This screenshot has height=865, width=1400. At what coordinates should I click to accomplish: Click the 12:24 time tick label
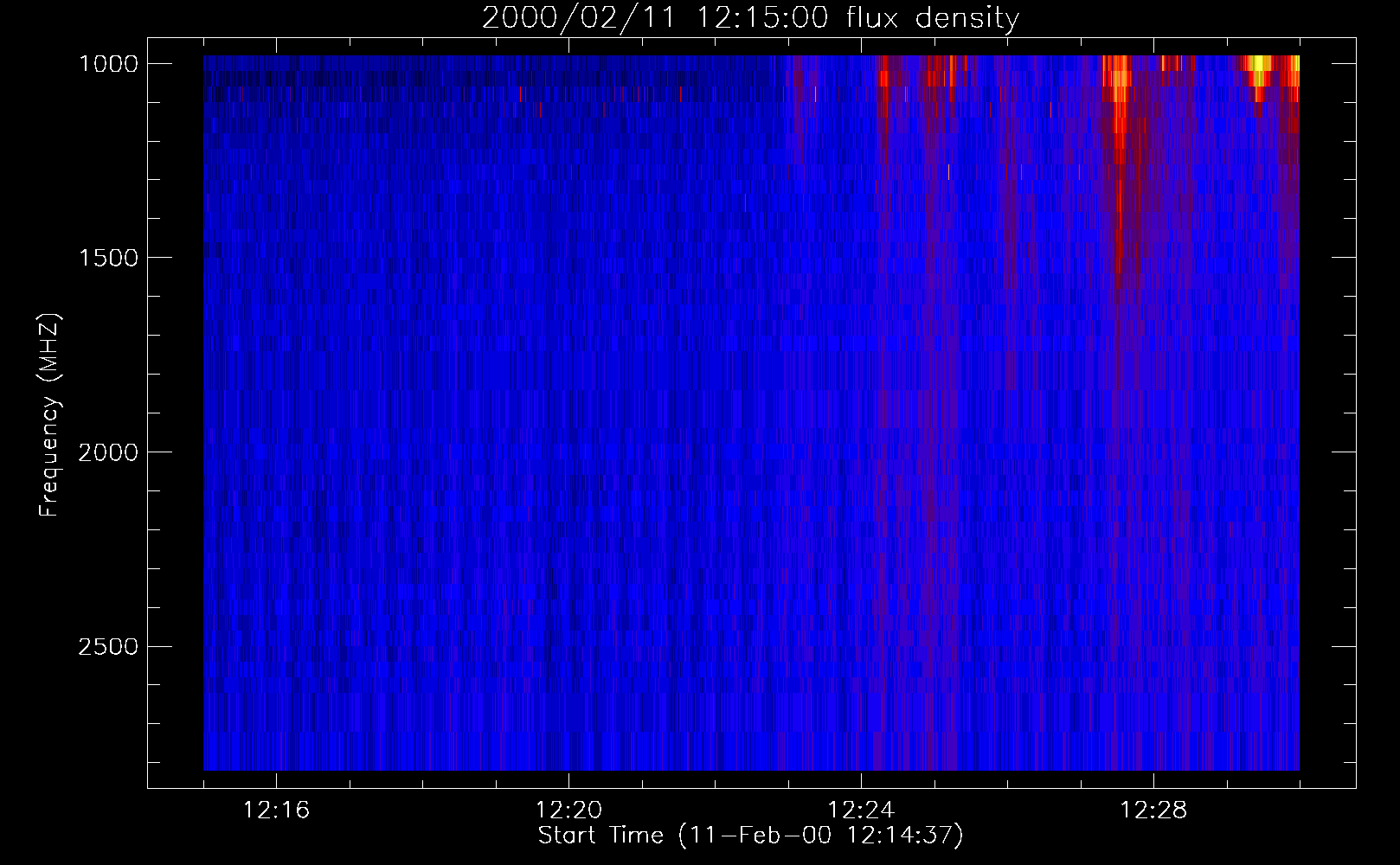point(862,811)
